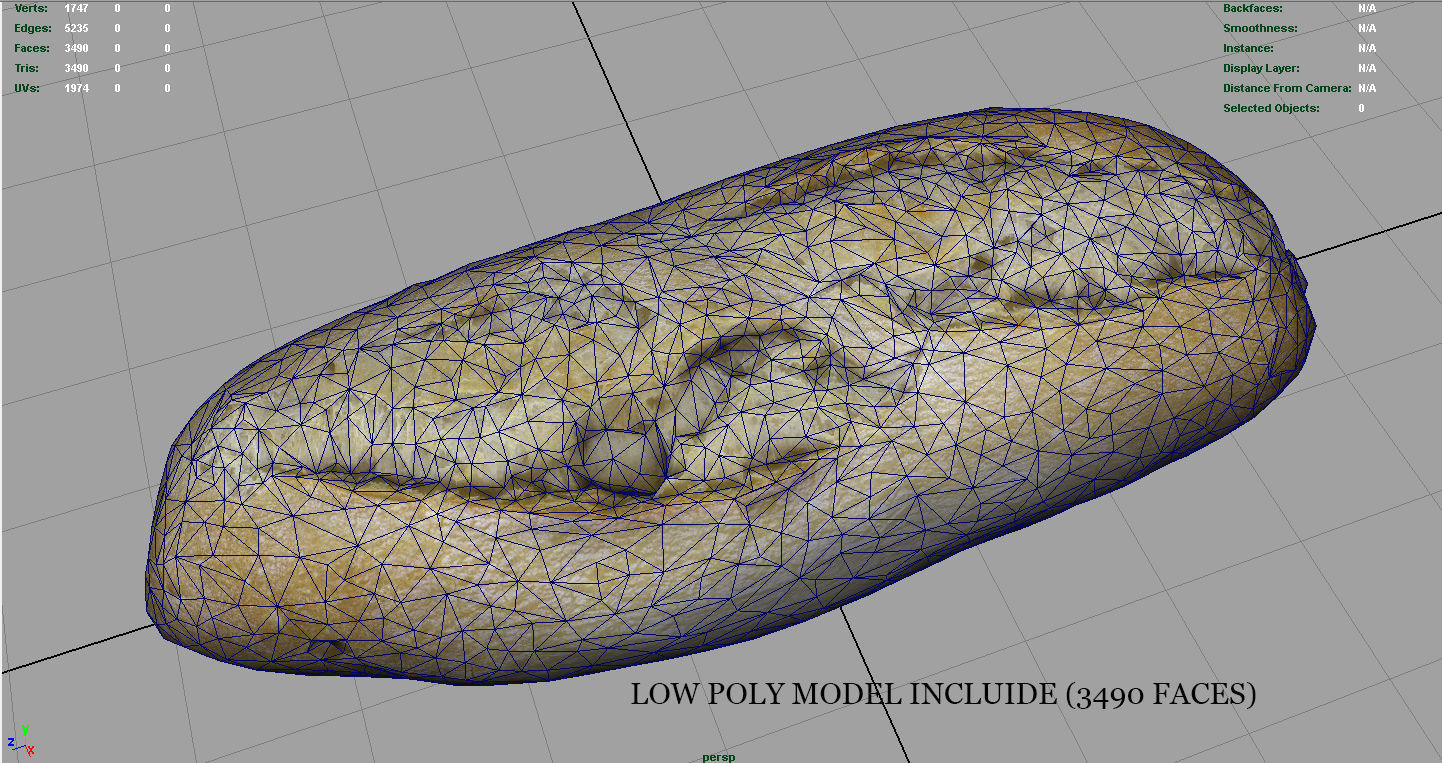Click the 'Faces:' heads-up label
Screen dimensions: 1442x763
(32, 48)
